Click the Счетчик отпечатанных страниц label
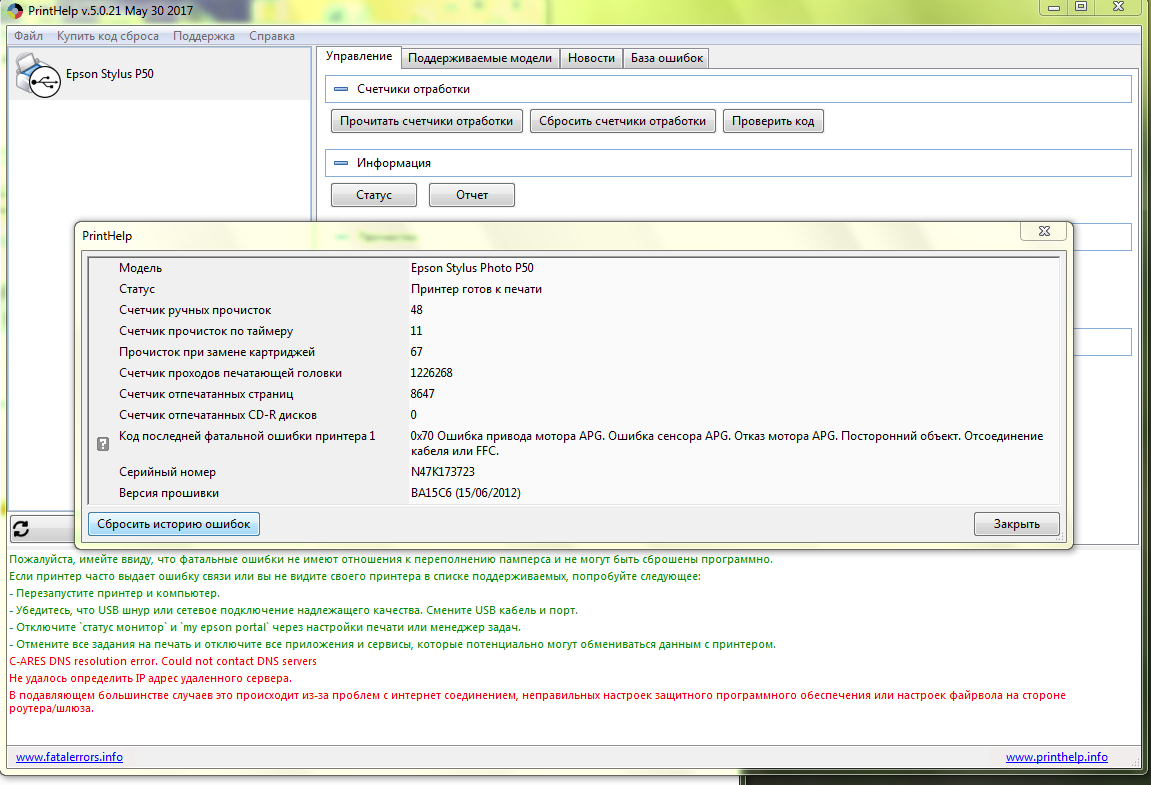The width and height of the screenshot is (1151, 785). point(206,394)
